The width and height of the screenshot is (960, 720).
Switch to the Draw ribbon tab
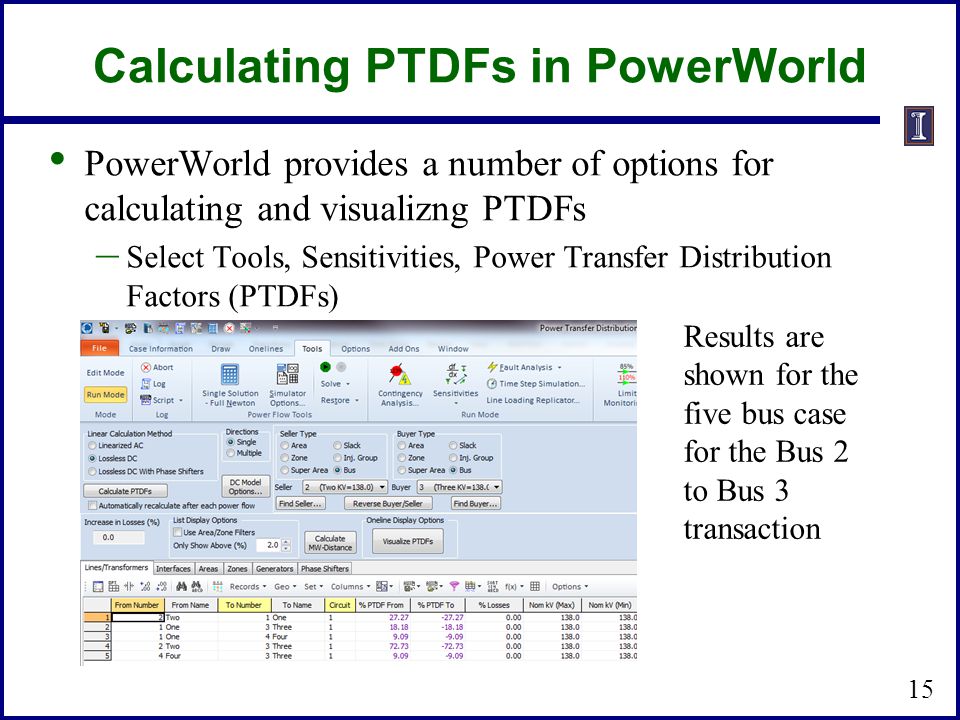pos(220,348)
